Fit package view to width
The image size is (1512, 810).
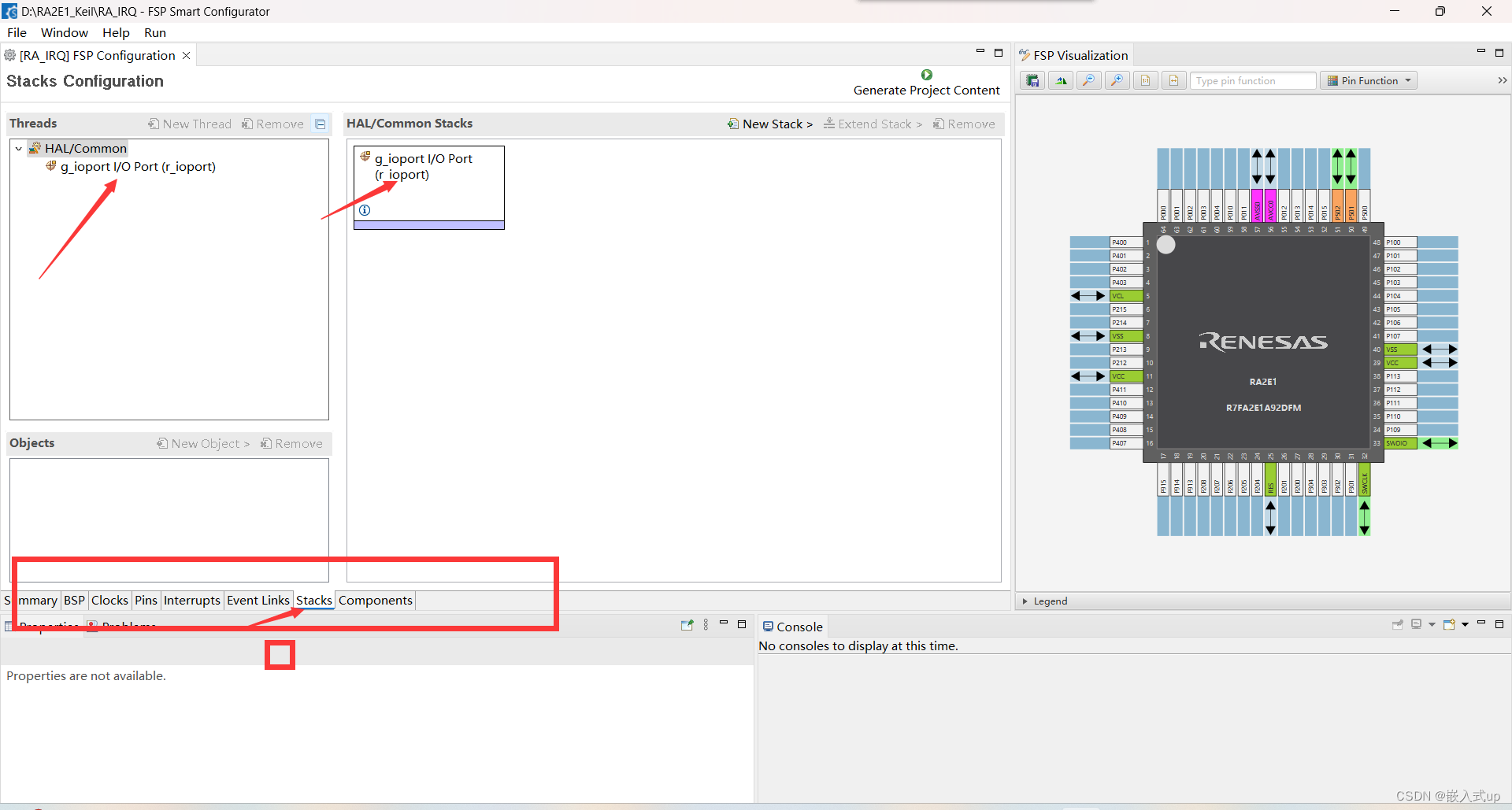1174,80
